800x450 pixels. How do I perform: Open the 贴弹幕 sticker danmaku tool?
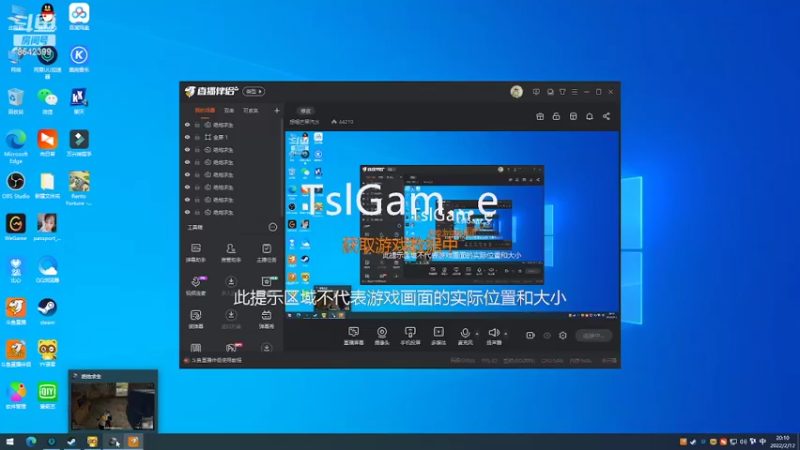click(x=196, y=319)
